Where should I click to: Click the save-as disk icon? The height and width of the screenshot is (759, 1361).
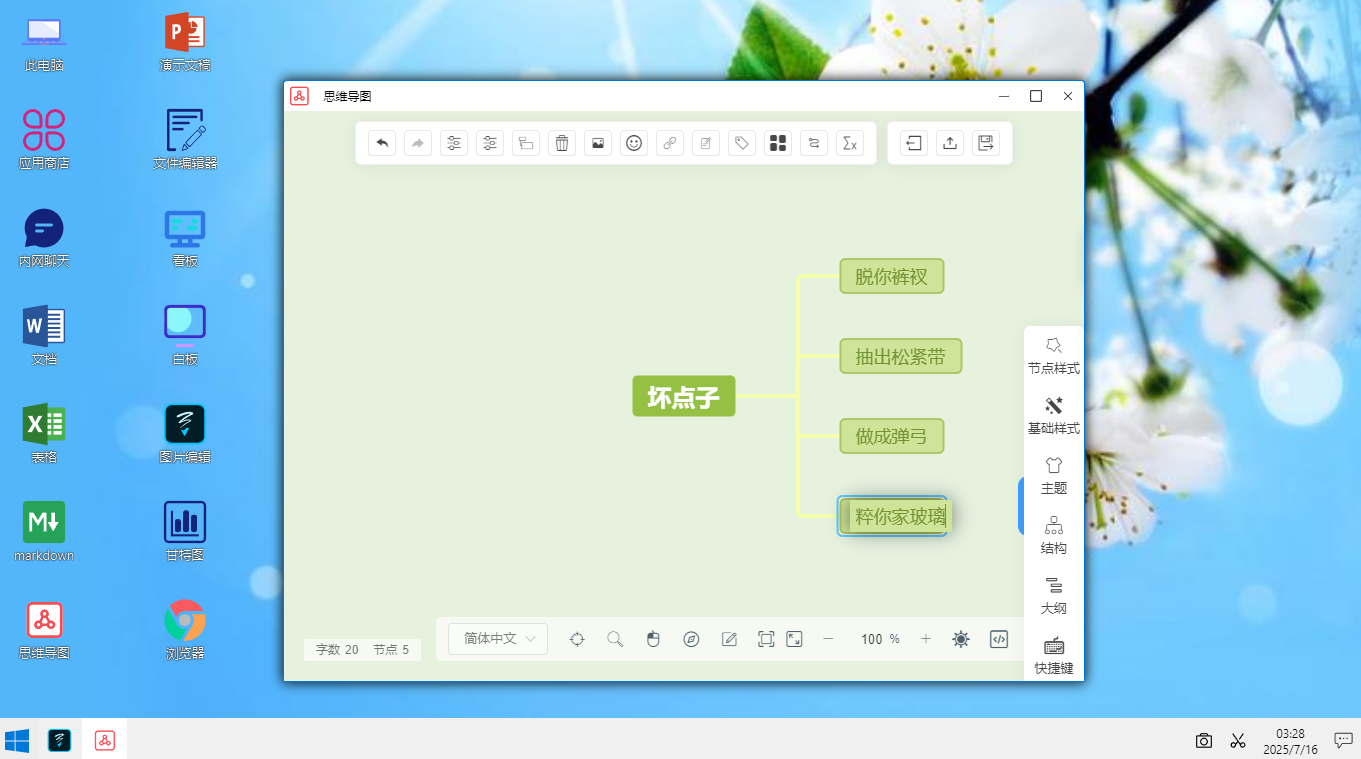pos(986,143)
